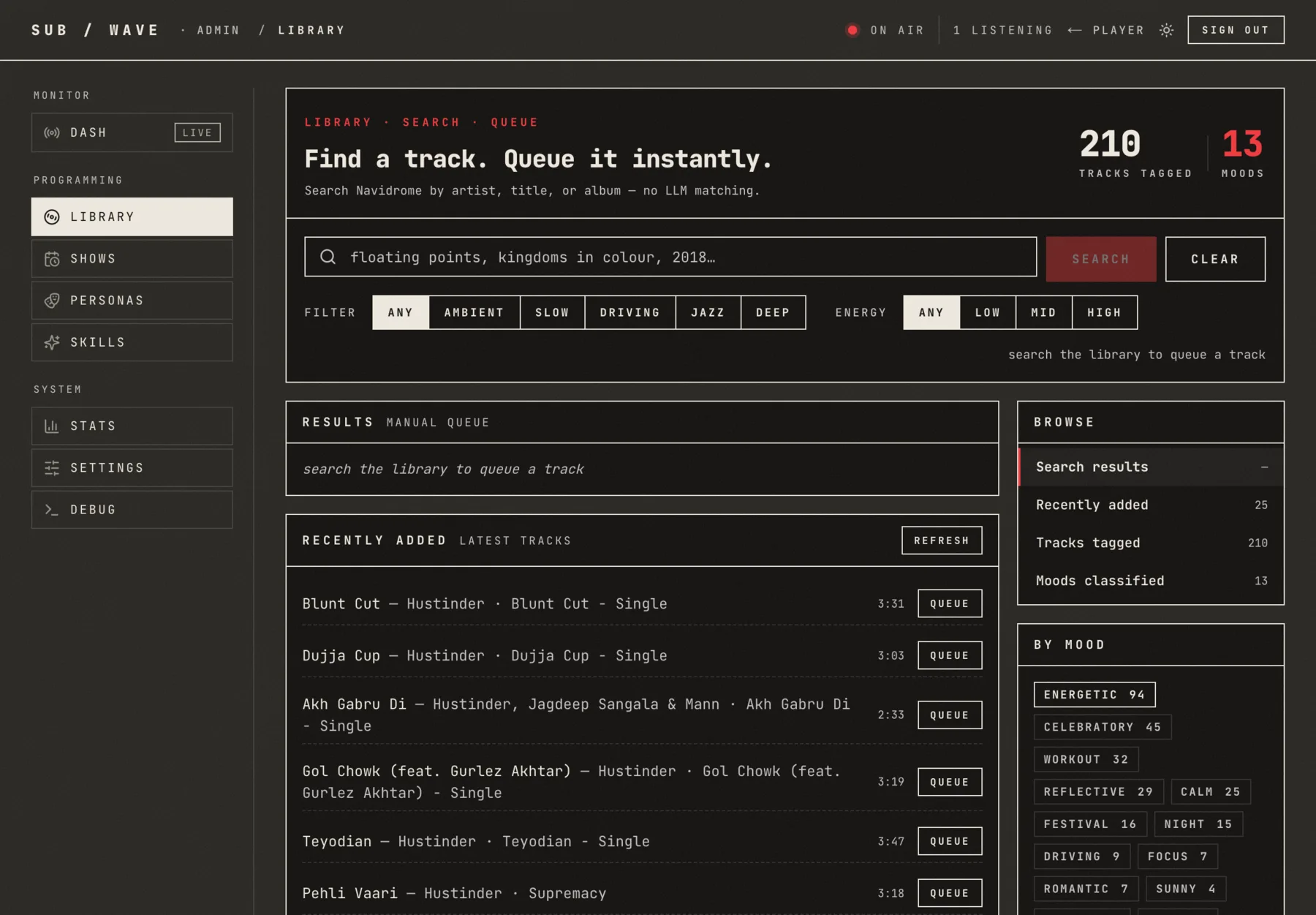Image resolution: width=1316 pixels, height=915 pixels.
Task: Click the back arrow beside Player
Action: tap(1075, 30)
